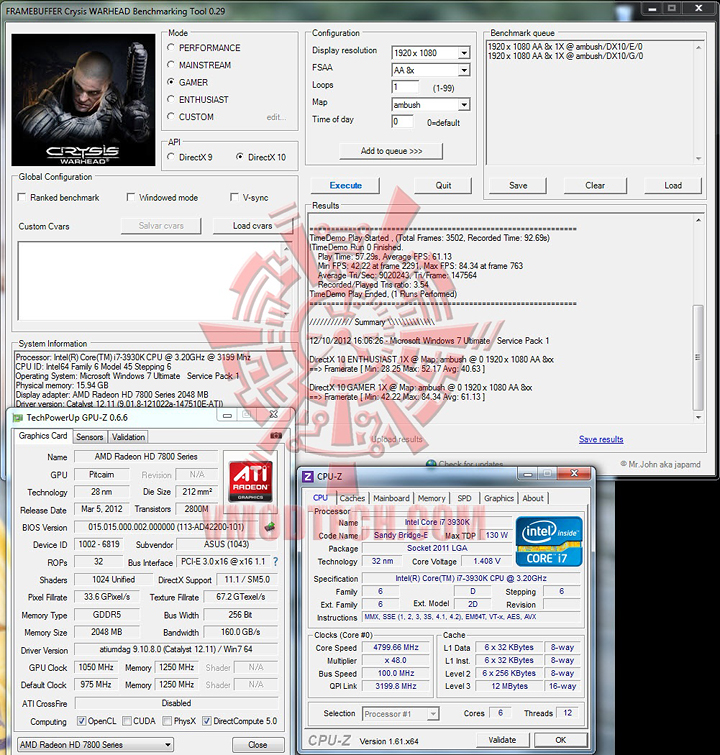720x755 pixels.
Task: Click the Results scrollbar down arrow
Action: pyautogui.click(x=698, y=417)
